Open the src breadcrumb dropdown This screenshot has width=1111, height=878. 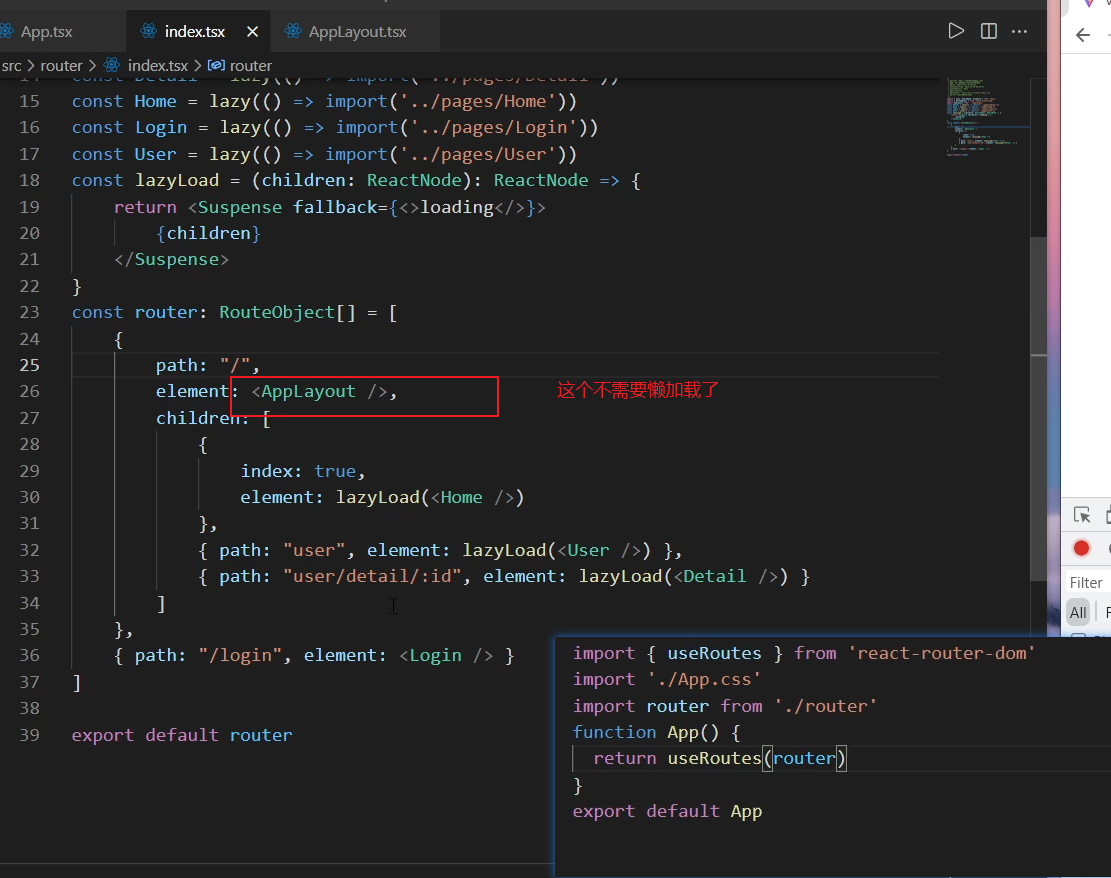coord(11,65)
